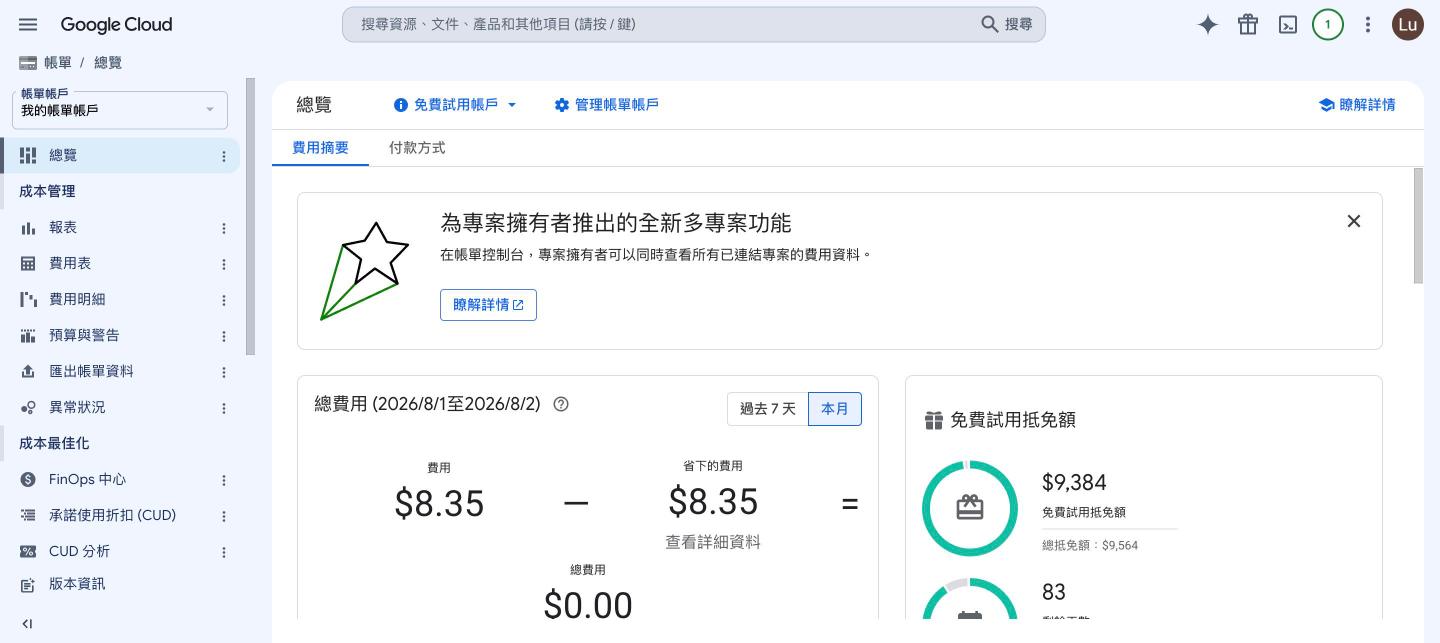Open notifications badge showing 1
This screenshot has height=643, width=1440.
point(1328,25)
